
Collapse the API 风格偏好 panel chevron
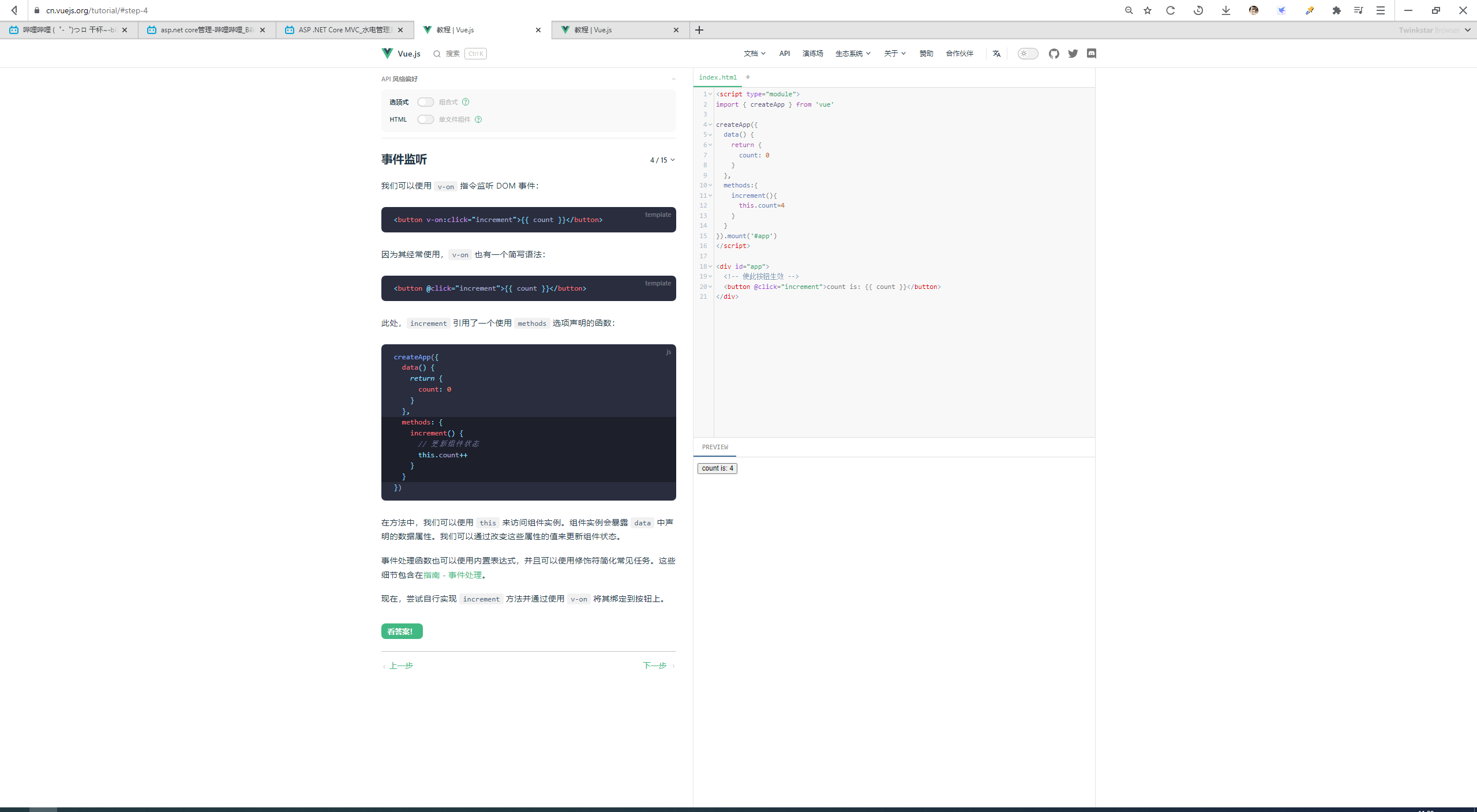pos(673,79)
